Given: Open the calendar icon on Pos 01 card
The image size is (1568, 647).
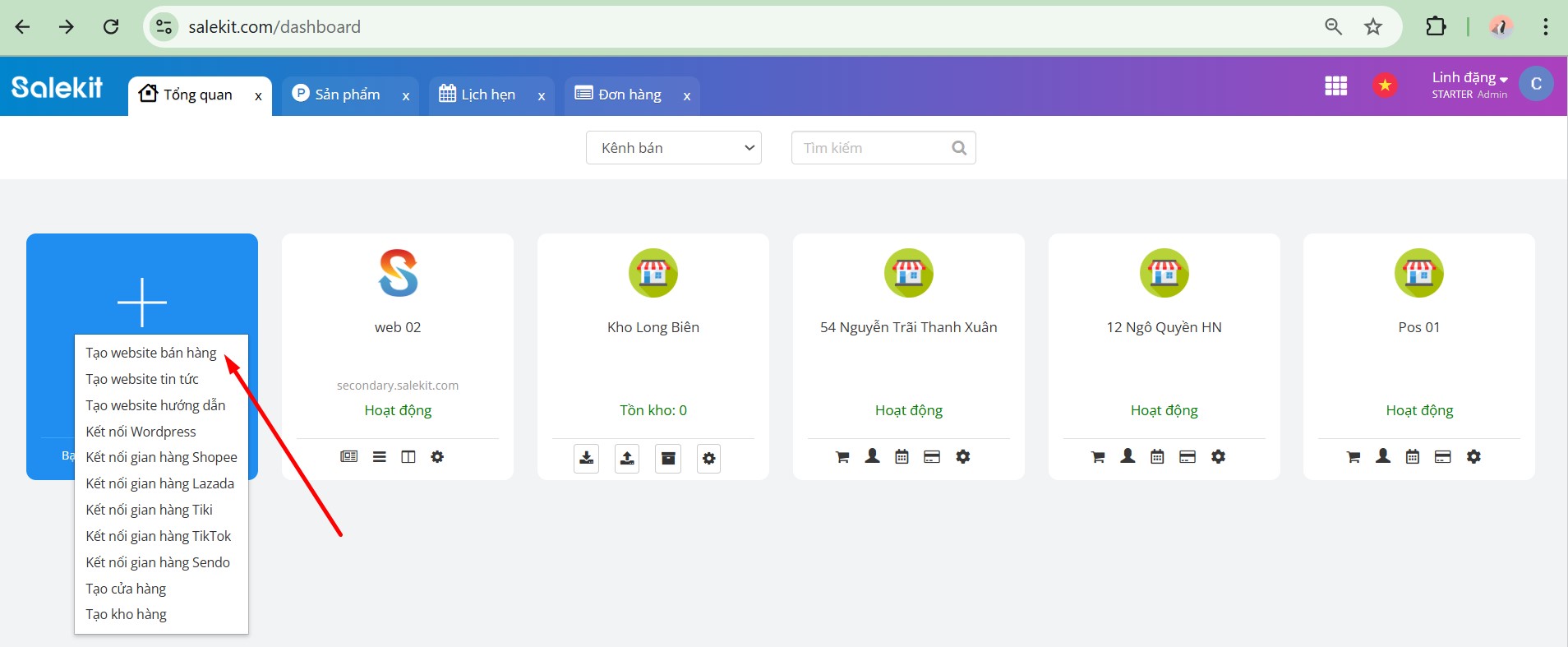Looking at the screenshot, I should pos(1412,456).
